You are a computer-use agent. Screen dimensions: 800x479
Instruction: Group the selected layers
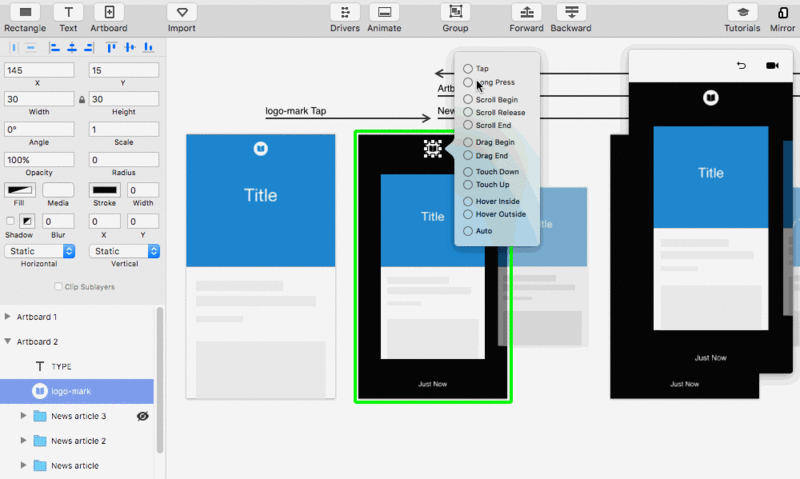[x=455, y=18]
